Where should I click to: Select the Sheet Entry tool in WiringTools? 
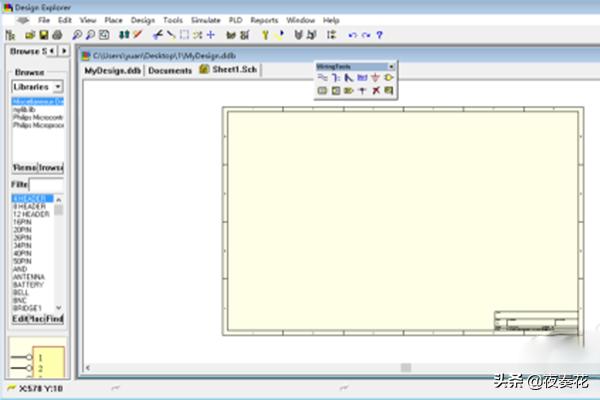336,91
